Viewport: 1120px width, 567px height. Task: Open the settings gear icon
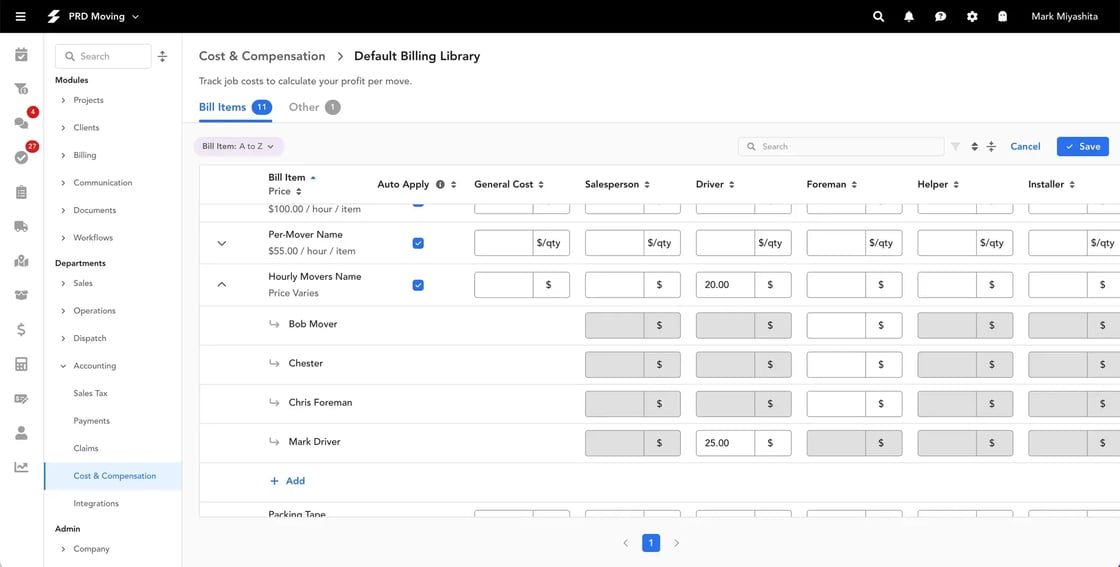pos(972,17)
